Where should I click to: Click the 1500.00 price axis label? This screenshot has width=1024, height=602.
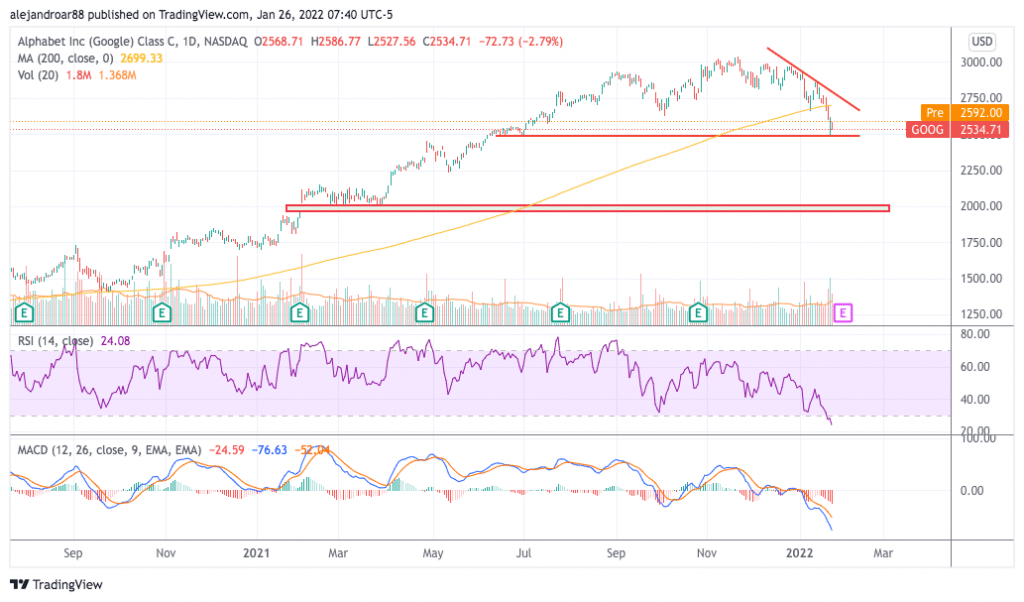pyautogui.click(x=981, y=278)
